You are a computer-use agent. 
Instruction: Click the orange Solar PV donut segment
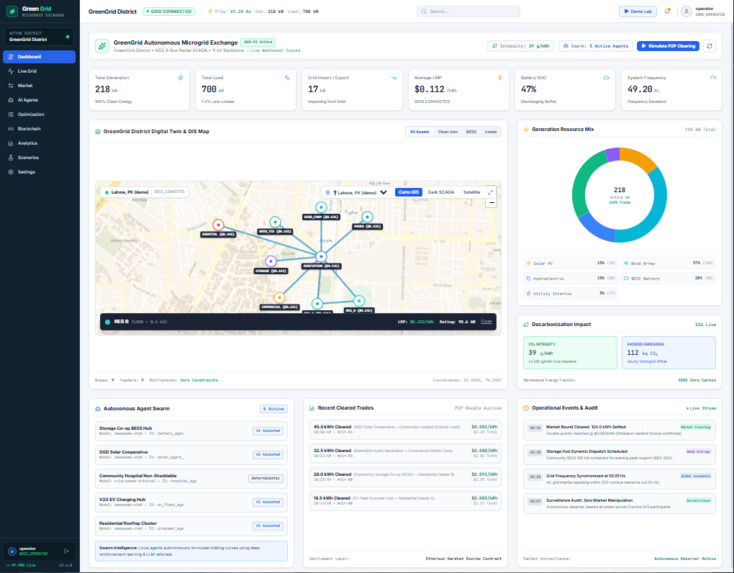639,159
